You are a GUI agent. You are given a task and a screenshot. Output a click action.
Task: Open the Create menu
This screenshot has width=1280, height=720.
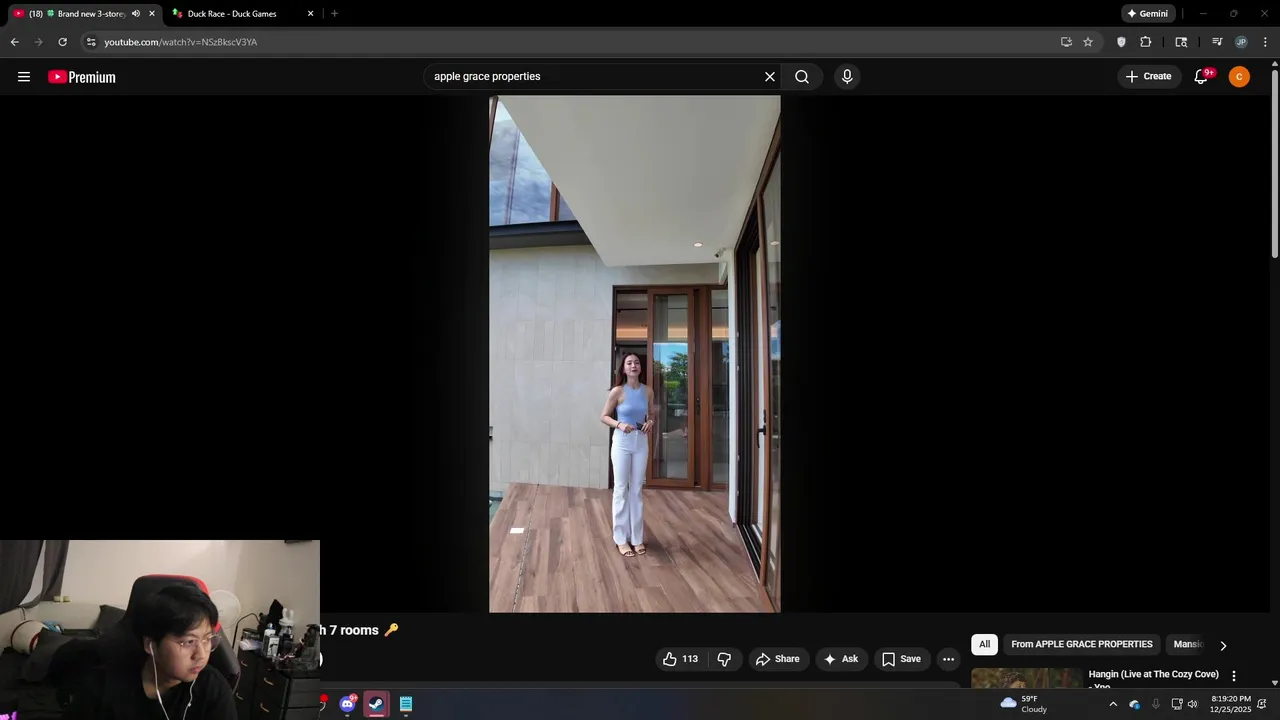[x=1148, y=77]
